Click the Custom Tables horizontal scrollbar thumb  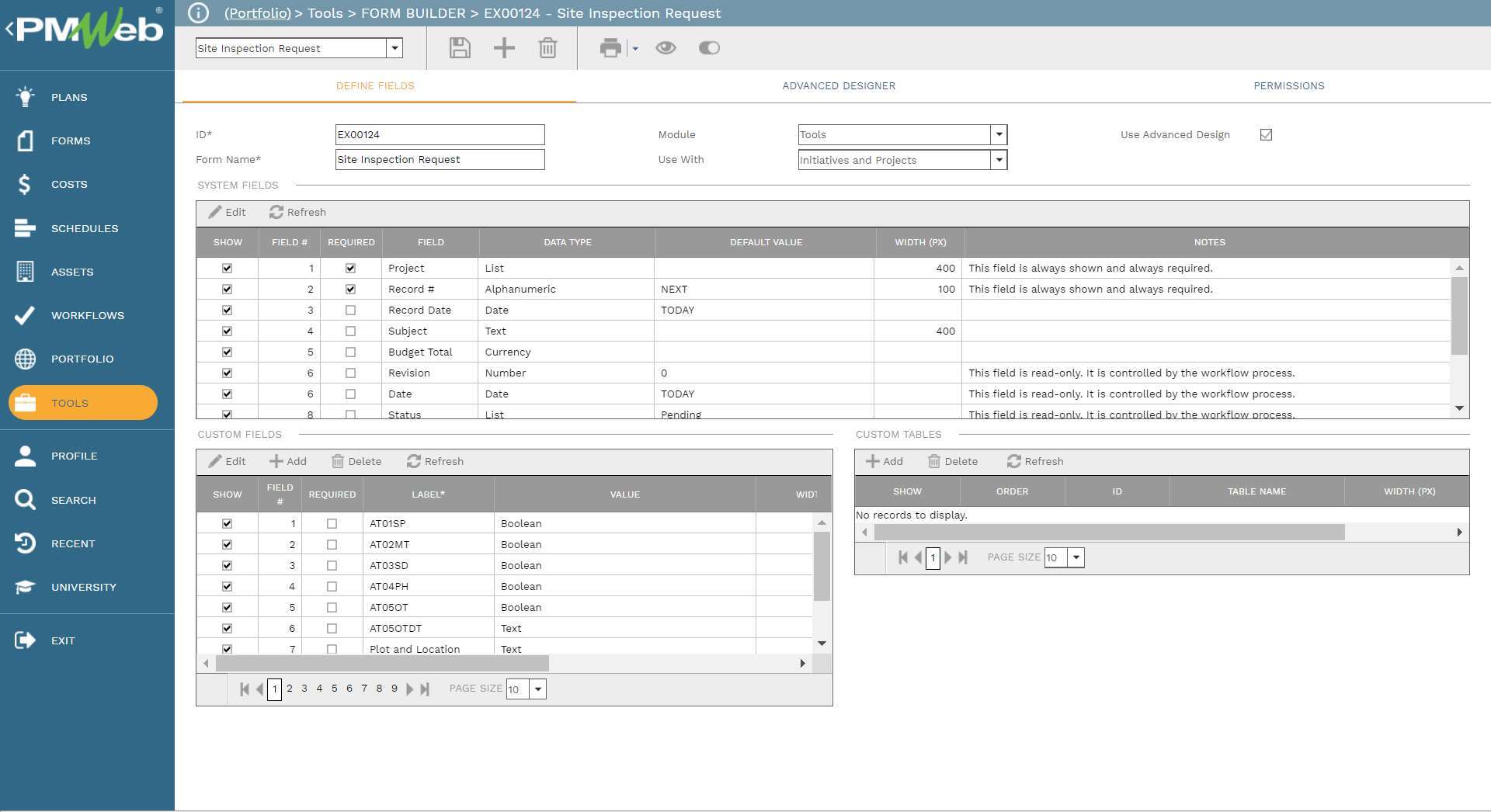tap(1110, 533)
